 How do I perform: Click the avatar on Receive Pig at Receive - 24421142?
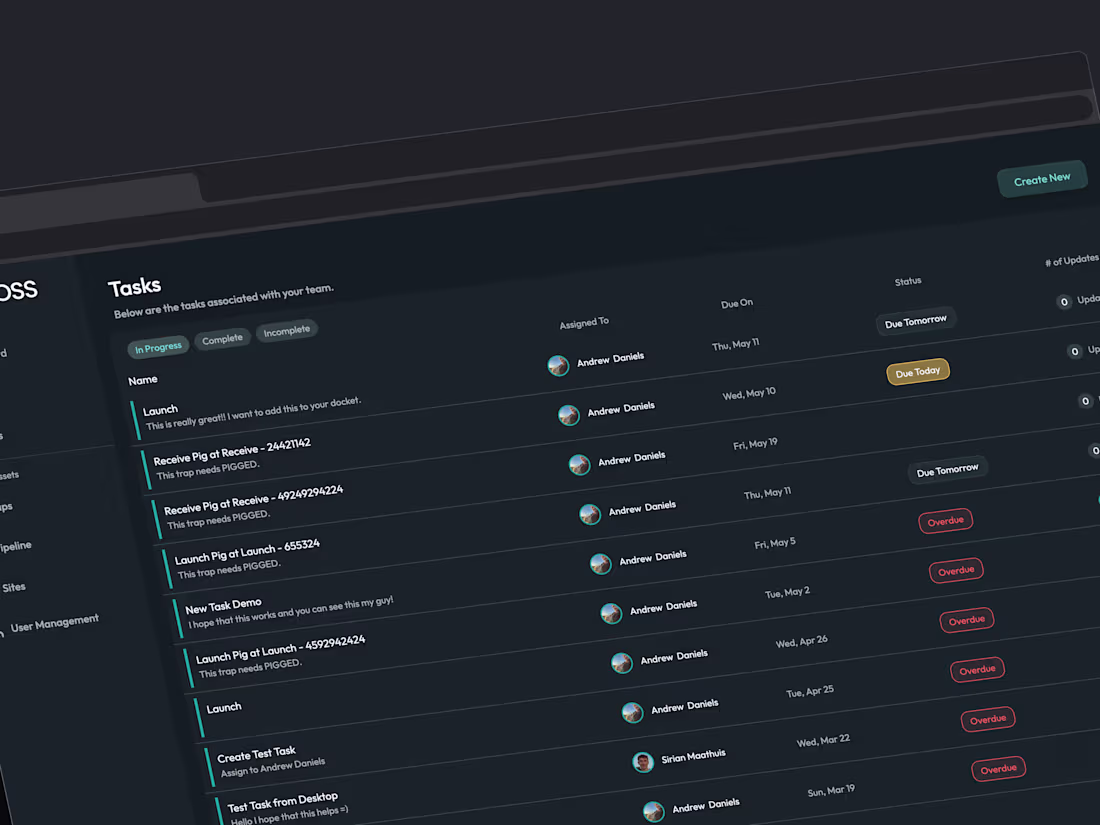tap(579, 464)
